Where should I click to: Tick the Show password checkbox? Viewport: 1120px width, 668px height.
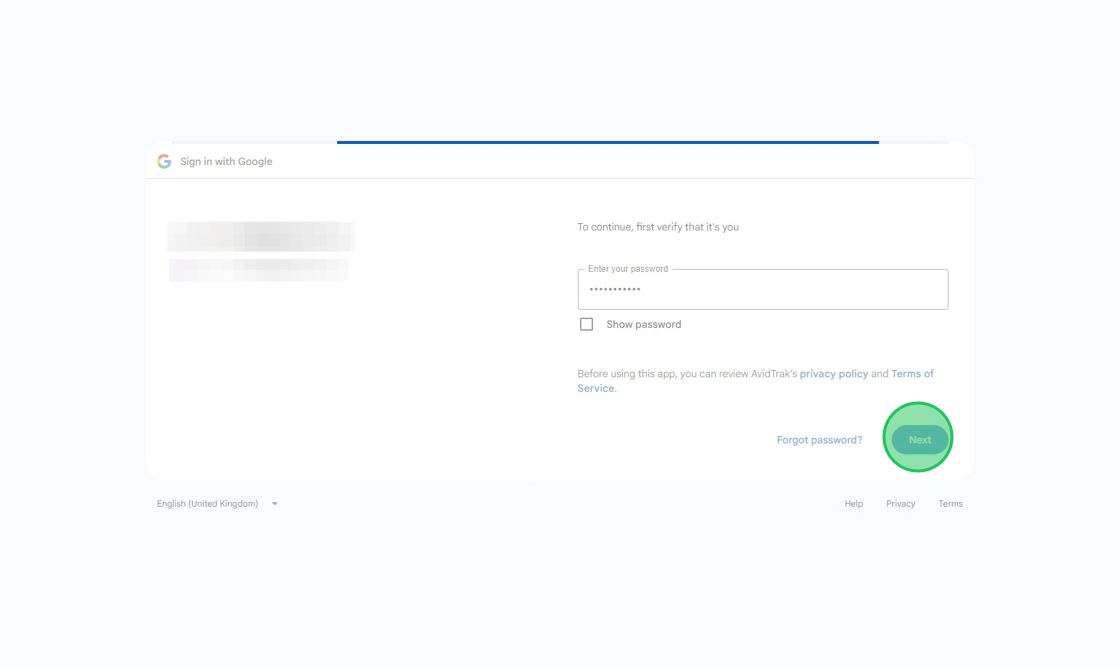(586, 324)
